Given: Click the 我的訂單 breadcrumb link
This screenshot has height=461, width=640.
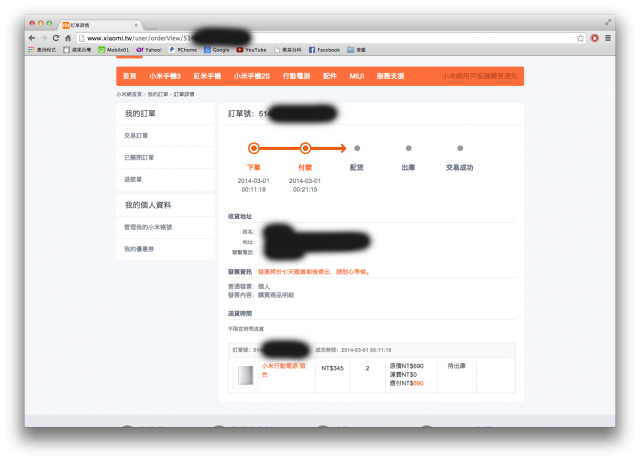Looking at the screenshot, I should 158,94.
